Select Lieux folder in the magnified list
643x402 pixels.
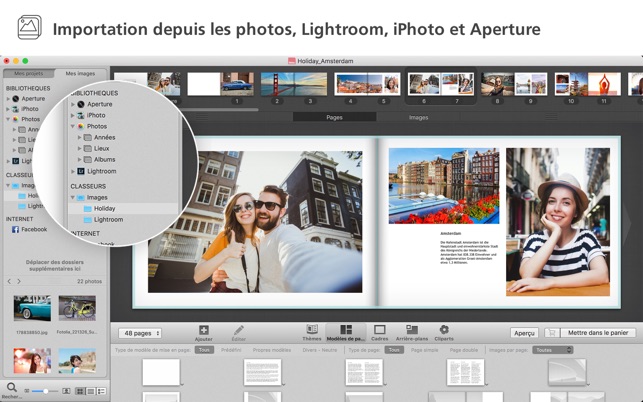[101, 148]
